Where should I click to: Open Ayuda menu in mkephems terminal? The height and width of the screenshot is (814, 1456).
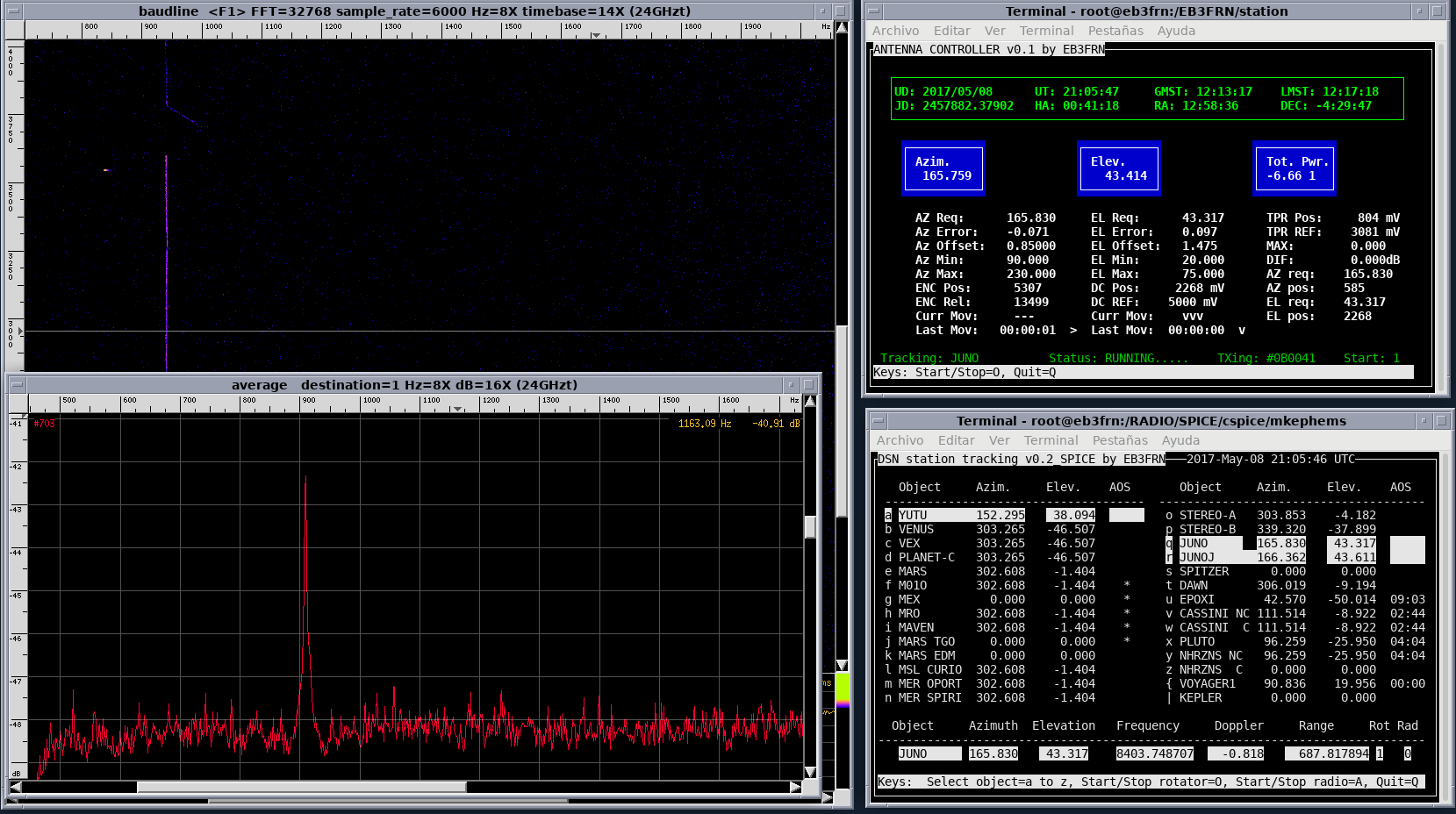point(1180,440)
